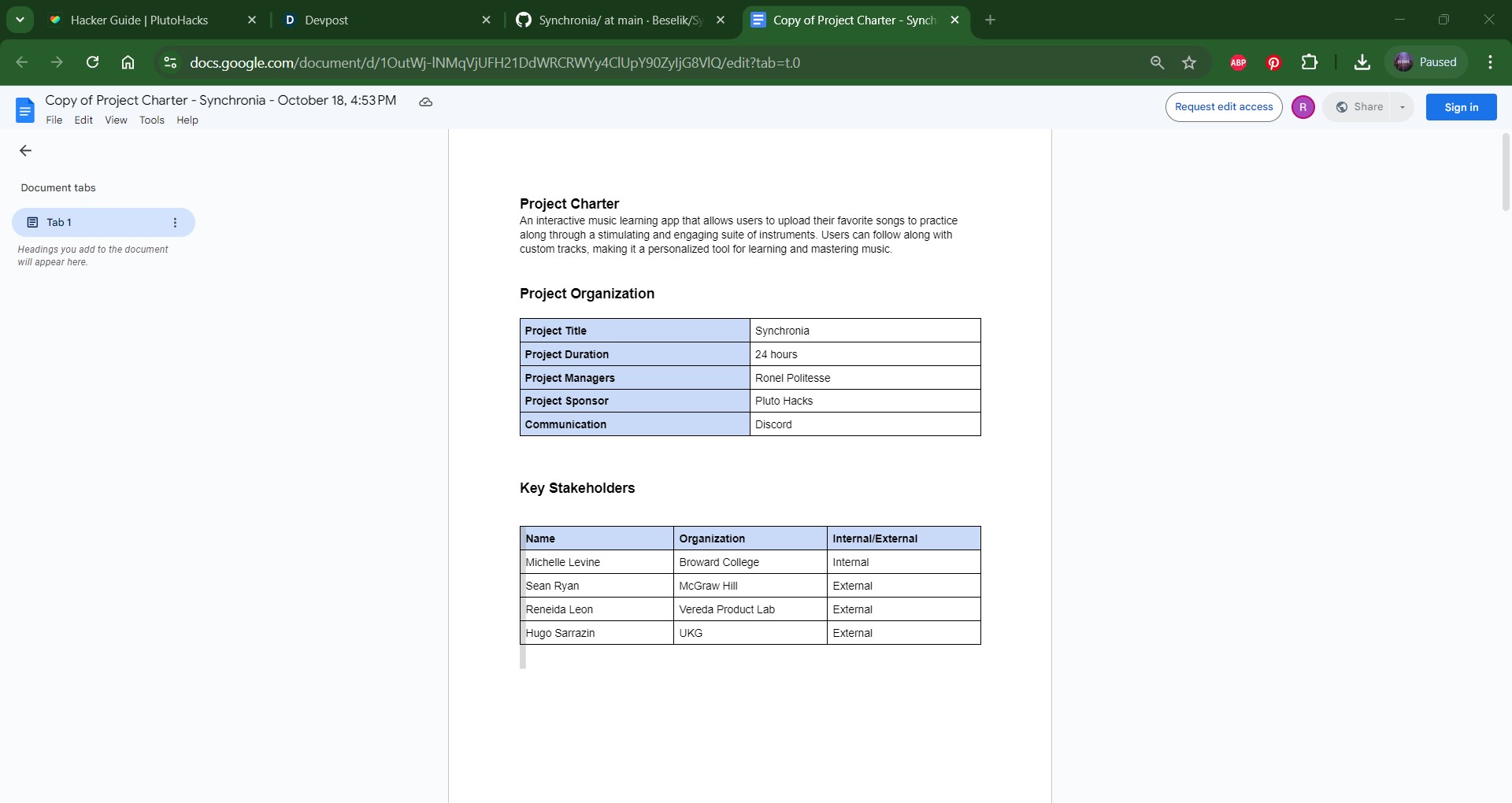
Task: Open Chrome three-dot menu
Action: pyautogui.click(x=1490, y=62)
